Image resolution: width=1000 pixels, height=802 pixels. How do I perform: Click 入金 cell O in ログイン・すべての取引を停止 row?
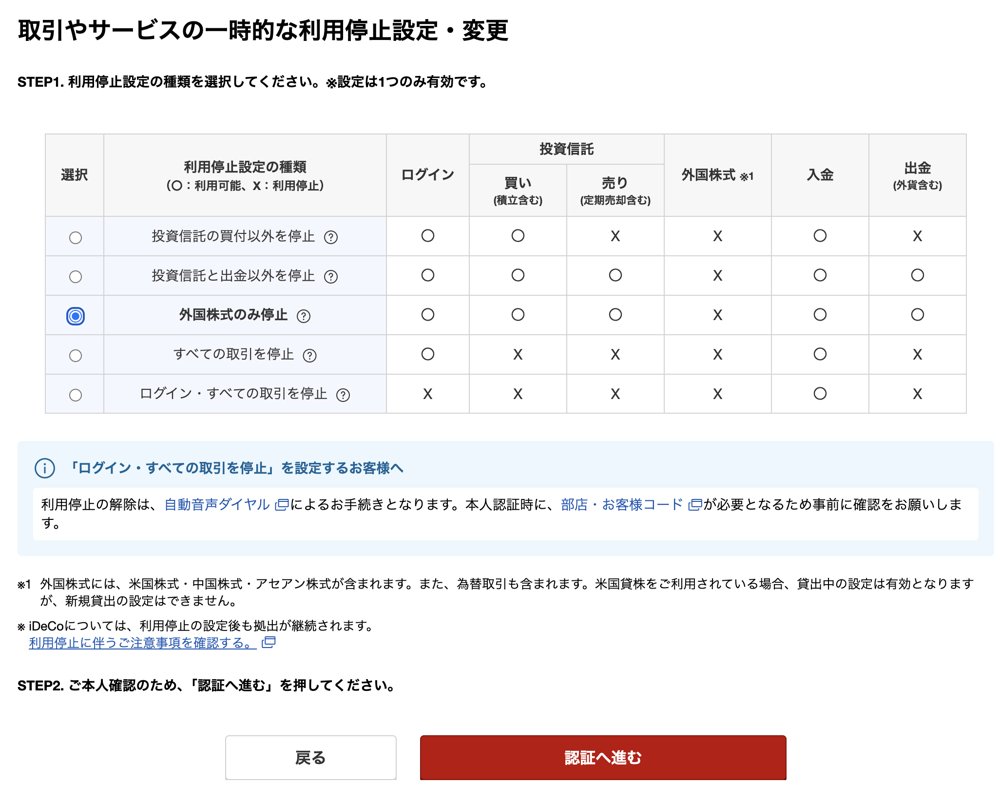[x=820, y=394]
